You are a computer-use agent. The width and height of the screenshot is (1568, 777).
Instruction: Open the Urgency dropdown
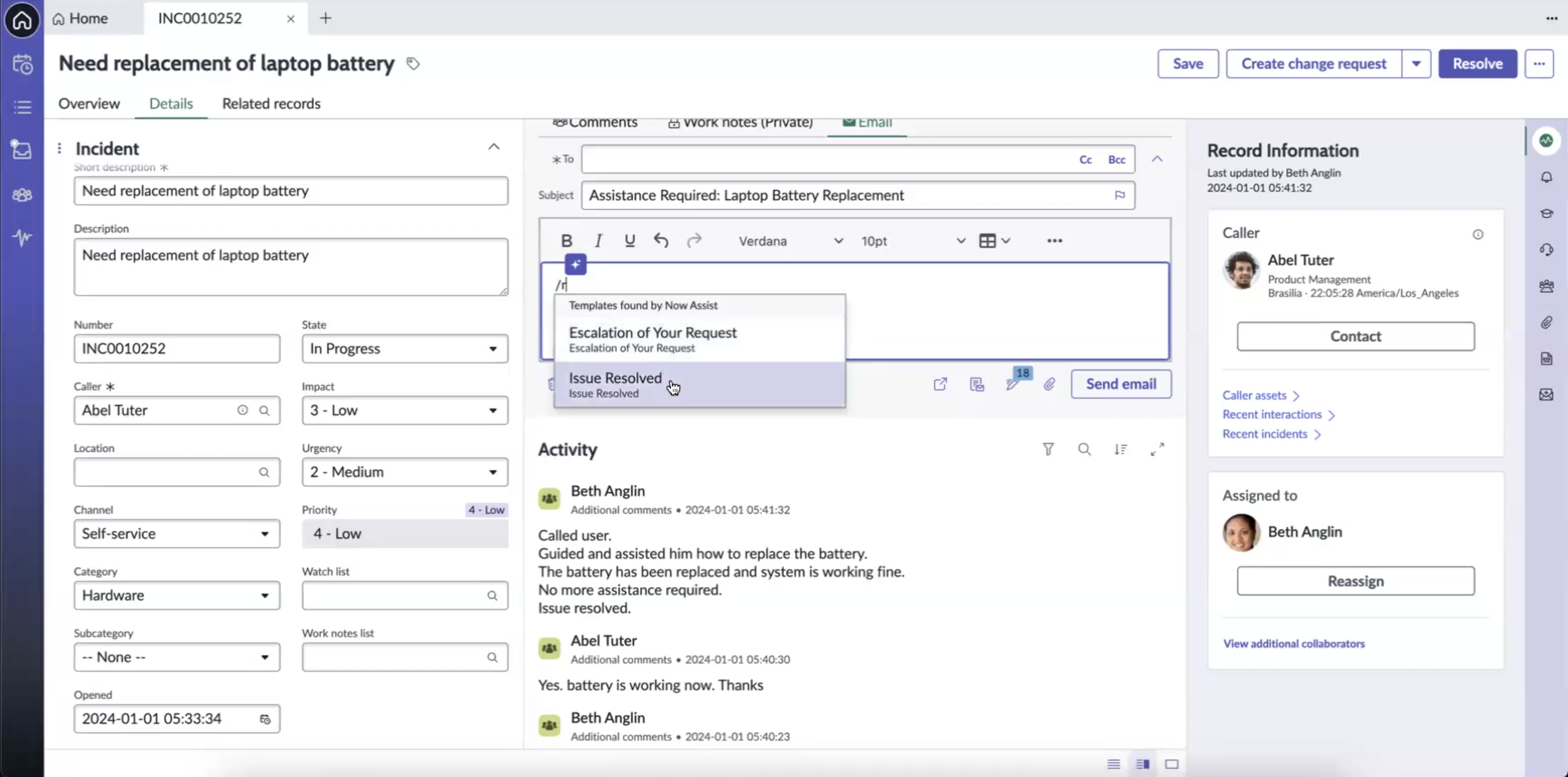[x=405, y=472]
